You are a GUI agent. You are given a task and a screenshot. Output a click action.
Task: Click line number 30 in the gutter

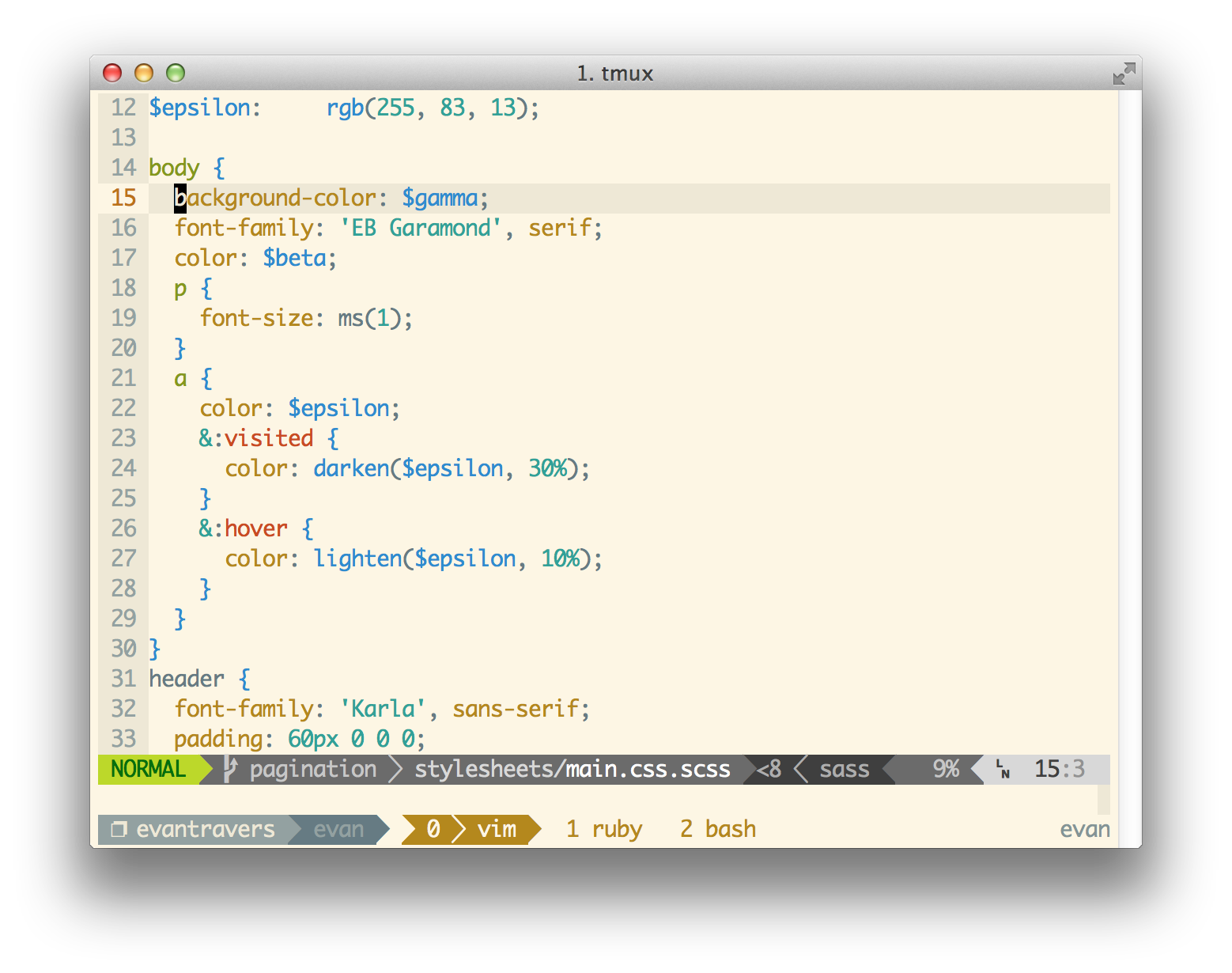(x=123, y=649)
